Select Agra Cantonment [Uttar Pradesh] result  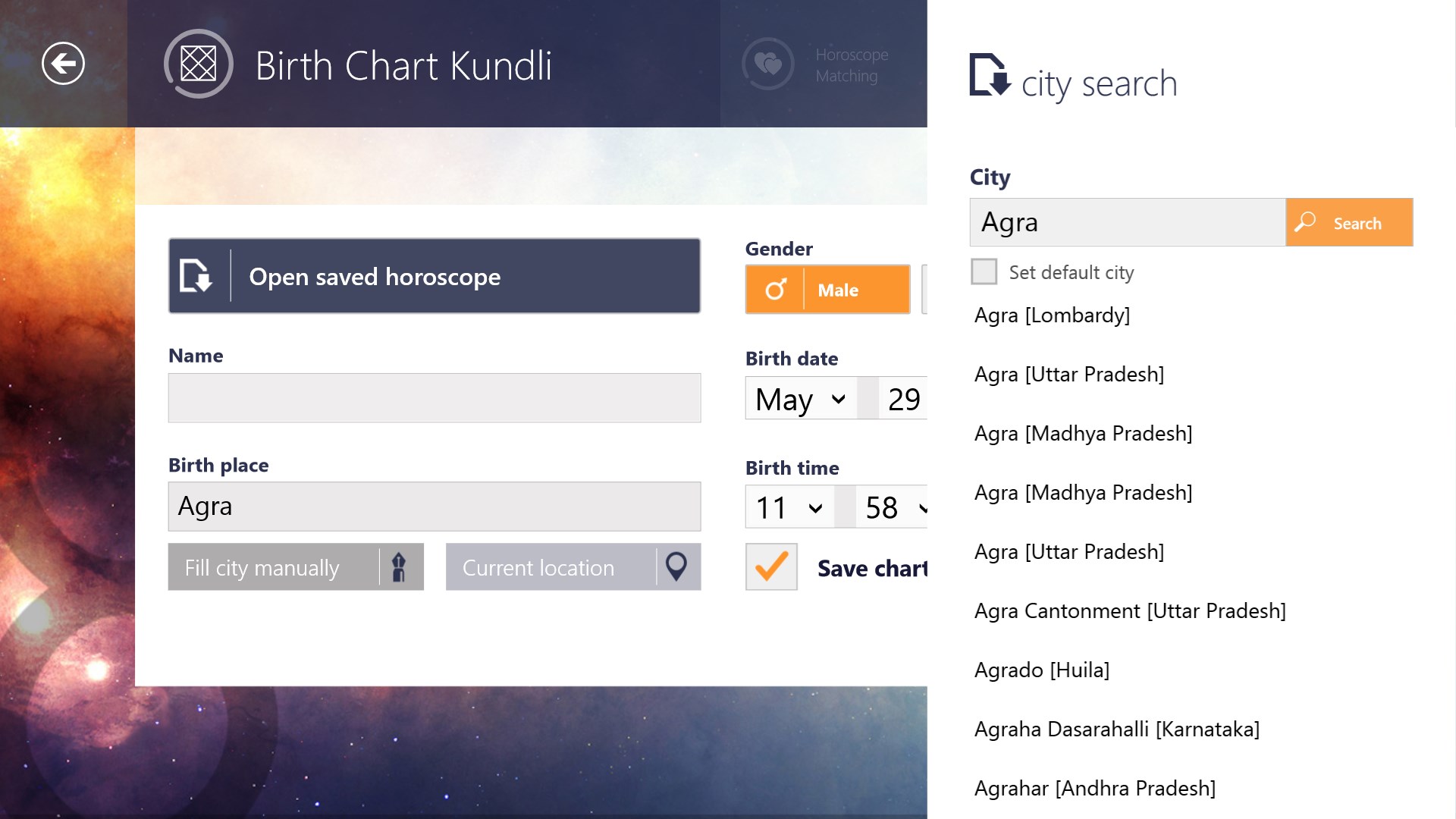pyautogui.click(x=1129, y=611)
